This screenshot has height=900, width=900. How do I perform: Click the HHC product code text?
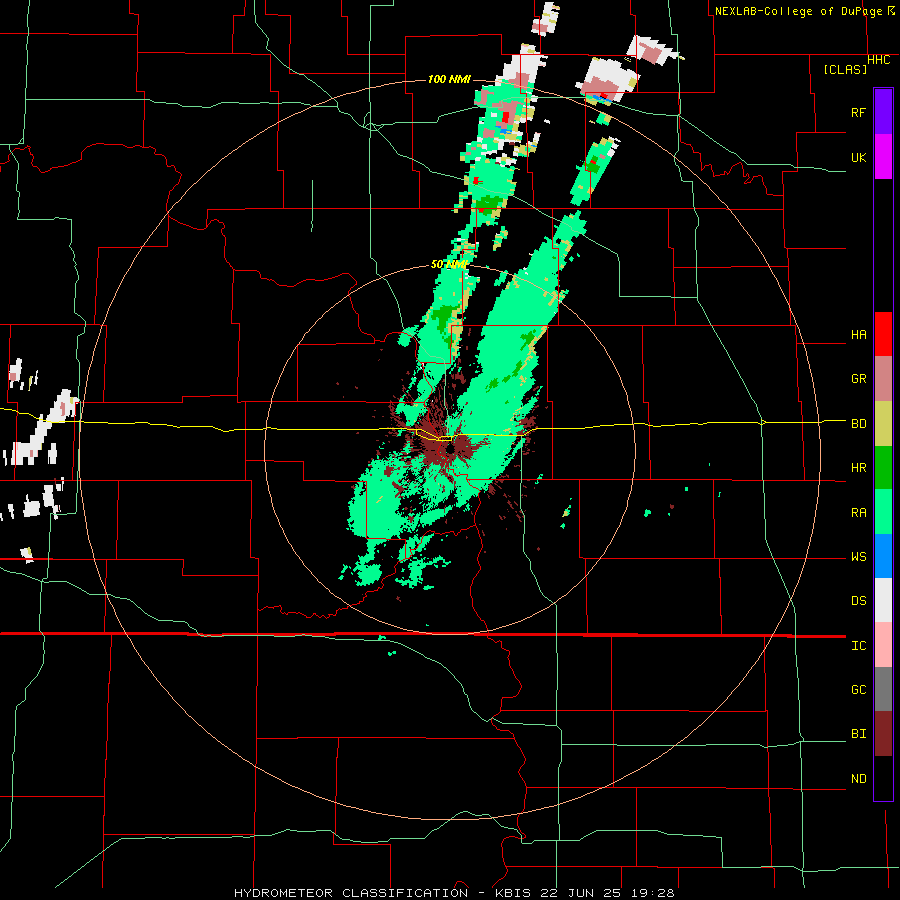pyautogui.click(x=879, y=60)
